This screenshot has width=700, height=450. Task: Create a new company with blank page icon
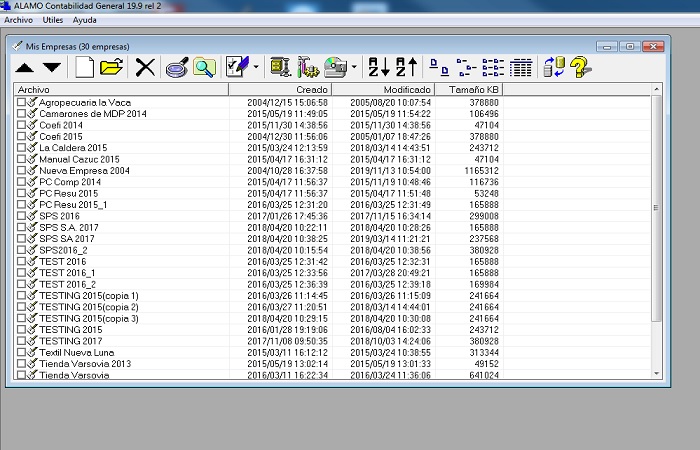tap(84, 67)
